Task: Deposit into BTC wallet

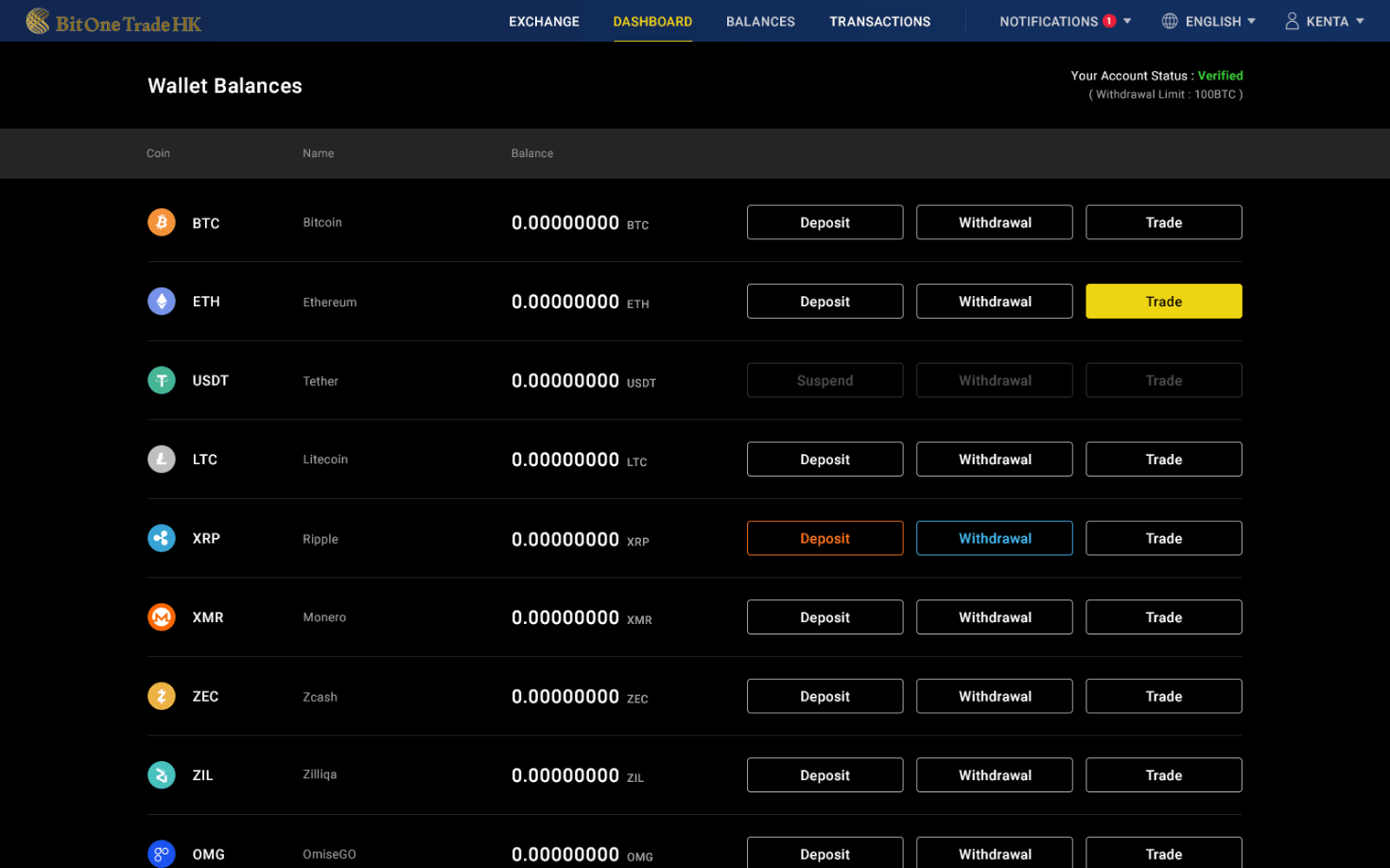Action: 825,222
